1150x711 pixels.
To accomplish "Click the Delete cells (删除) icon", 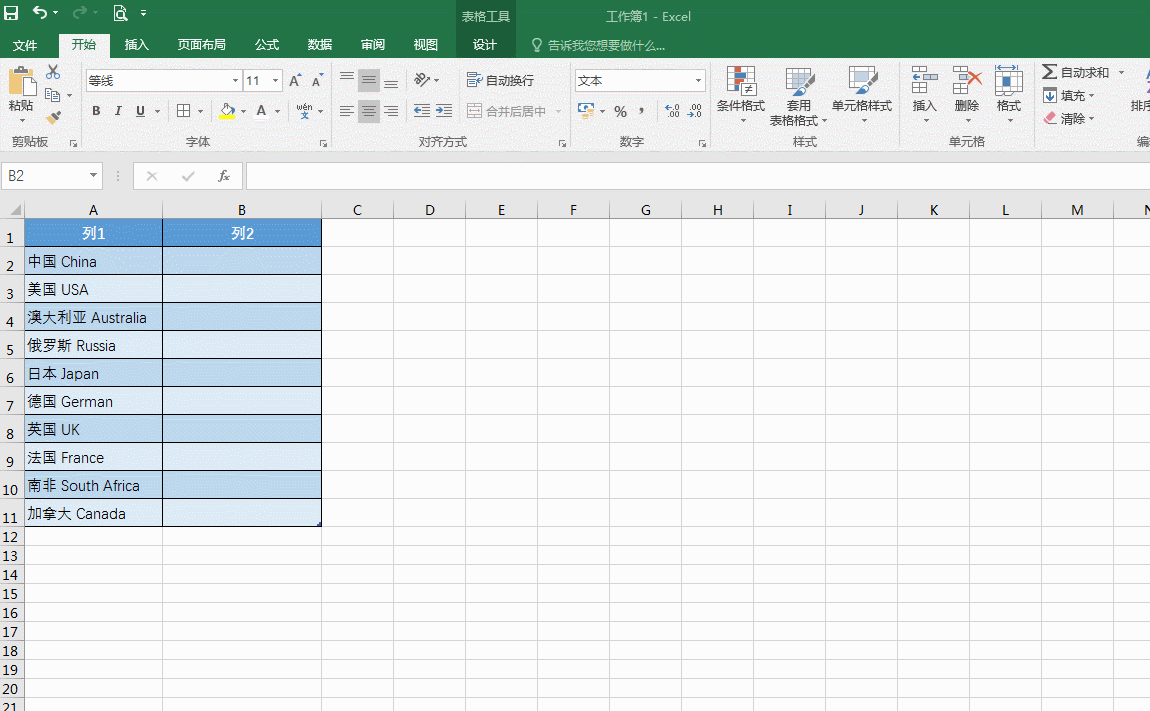I will (967, 81).
